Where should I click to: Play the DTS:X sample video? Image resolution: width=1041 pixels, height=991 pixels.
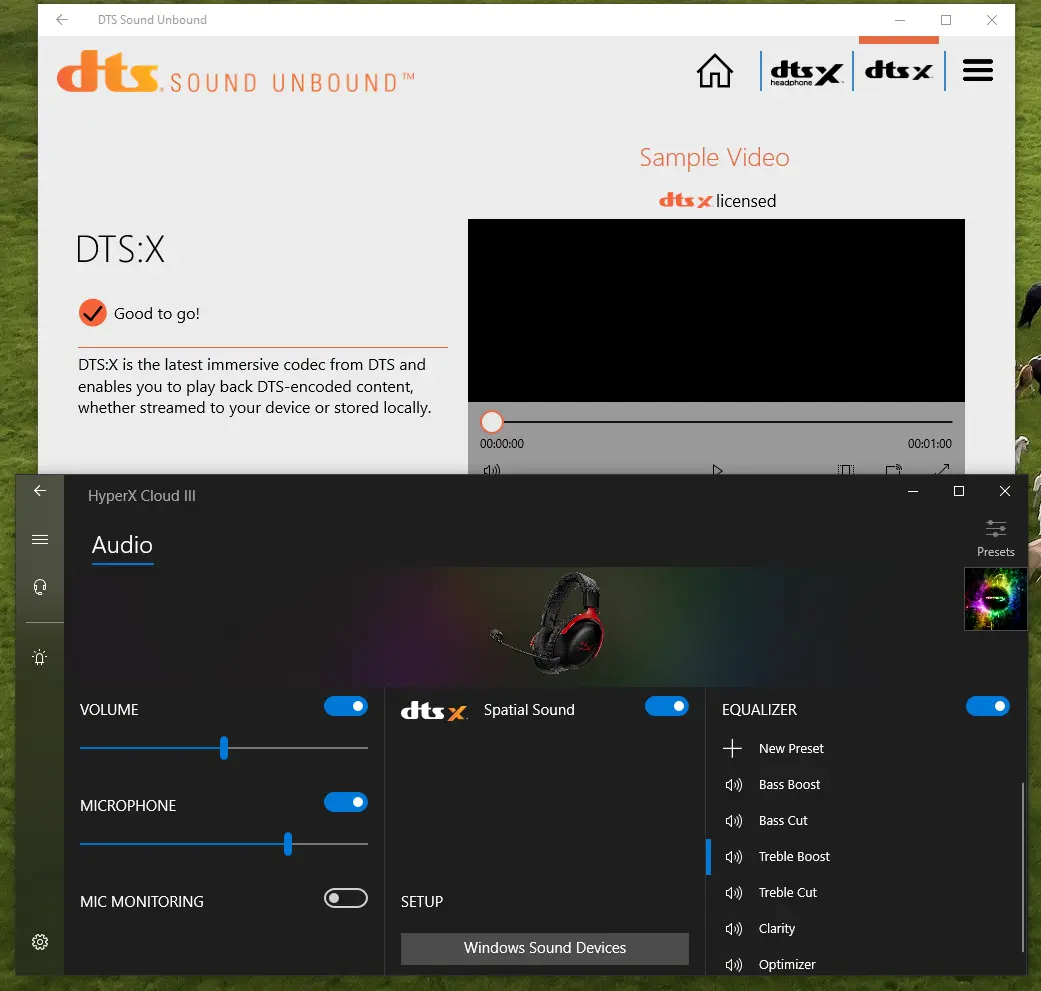(x=716, y=470)
